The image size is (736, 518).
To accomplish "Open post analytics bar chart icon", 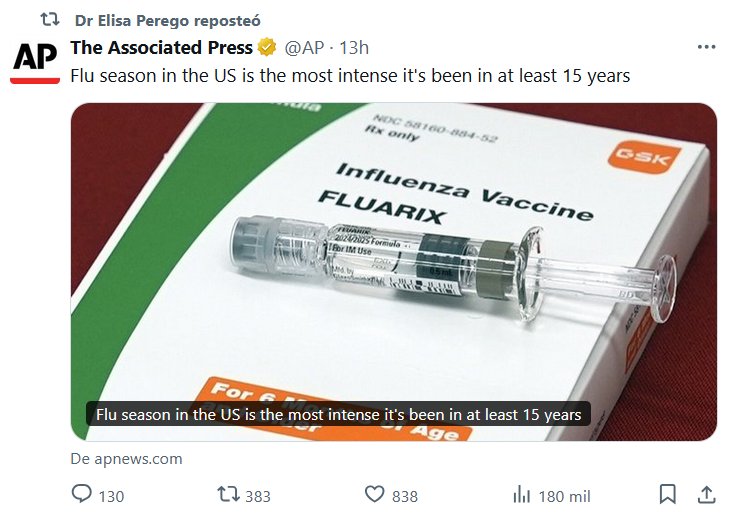I will (521, 495).
